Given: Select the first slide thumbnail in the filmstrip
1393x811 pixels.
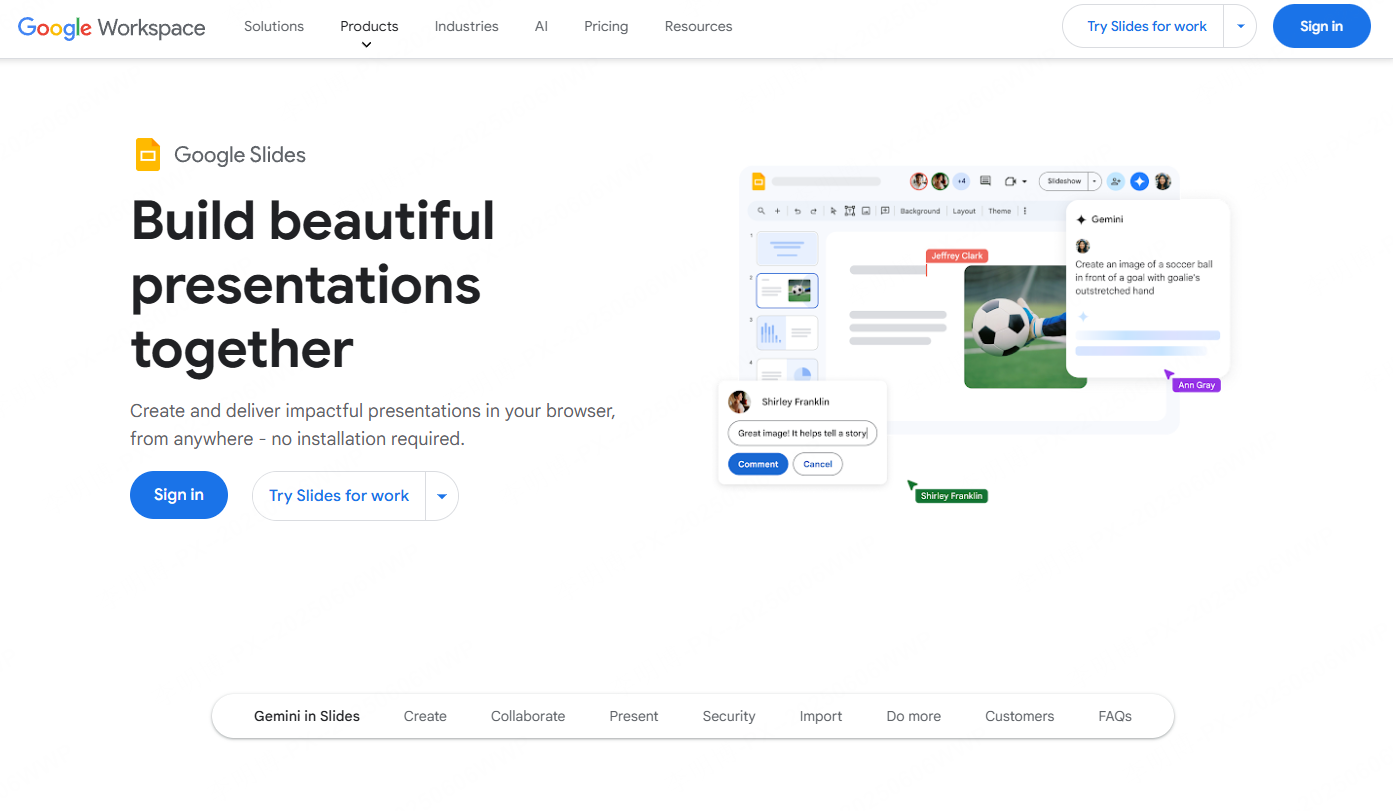Looking at the screenshot, I should [x=786, y=247].
